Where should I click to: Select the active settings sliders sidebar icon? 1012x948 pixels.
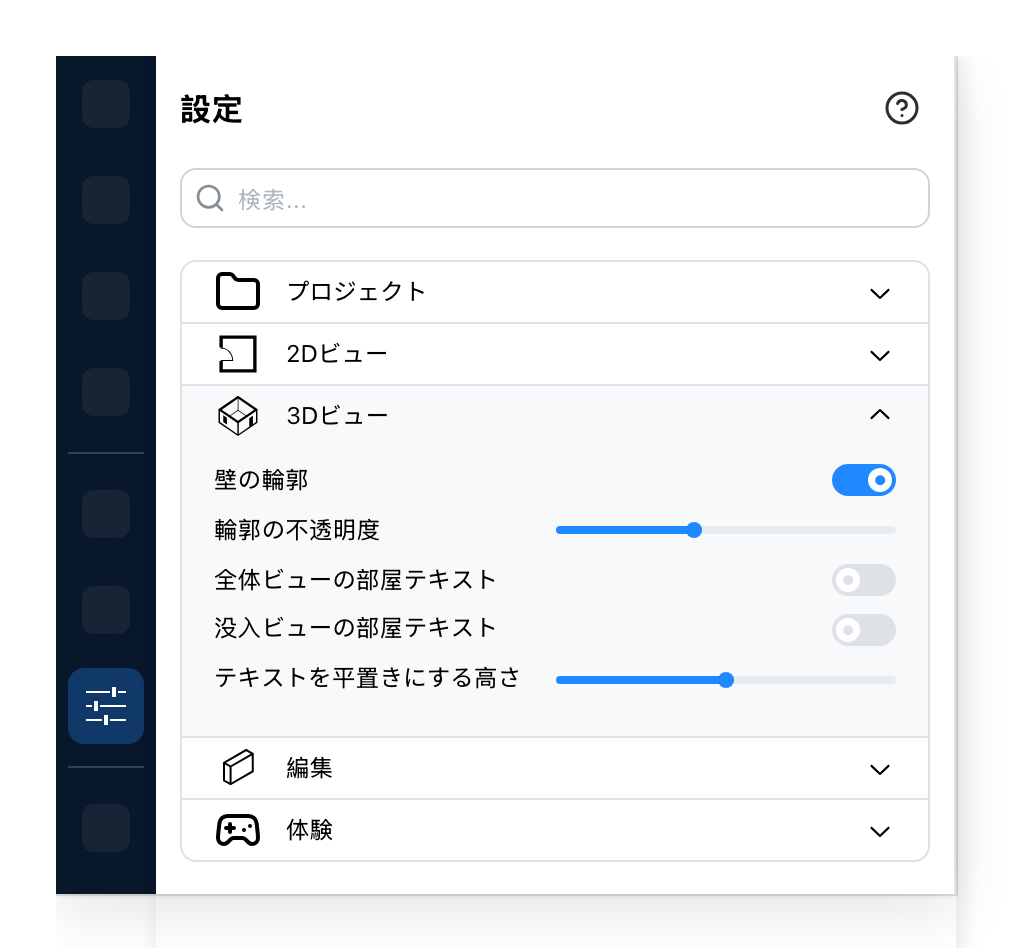106,705
